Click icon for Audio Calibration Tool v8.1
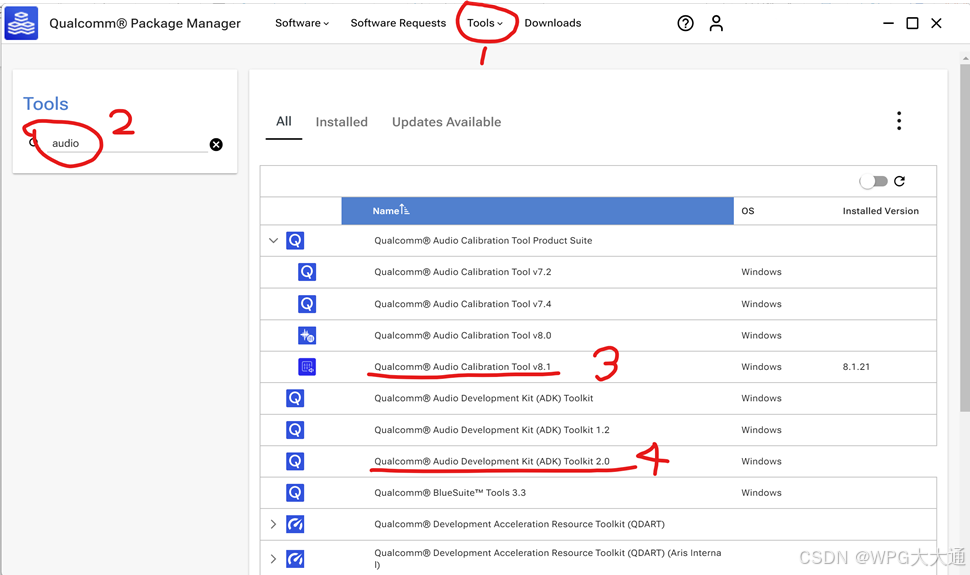The height and width of the screenshot is (575, 970). 307,367
